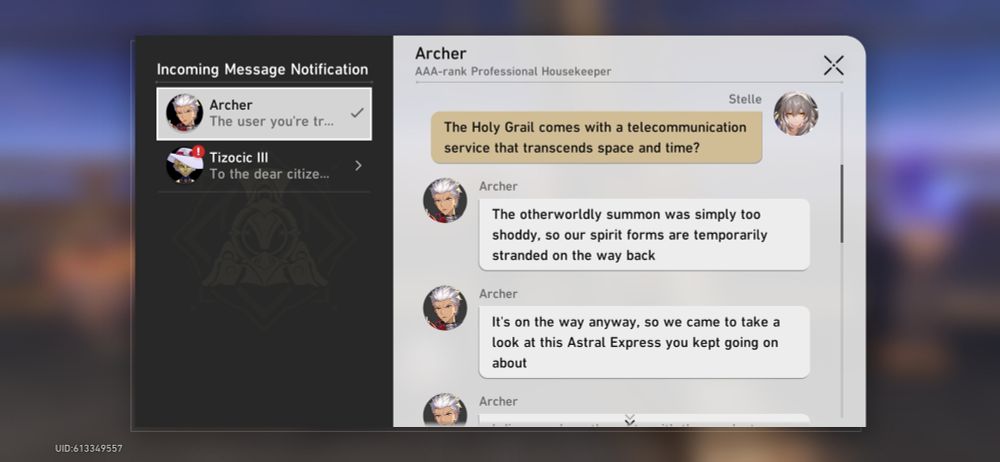Open Tizocic III conversation in message list
The width and height of the screenshot is (1000, 462).
point(264,166)
